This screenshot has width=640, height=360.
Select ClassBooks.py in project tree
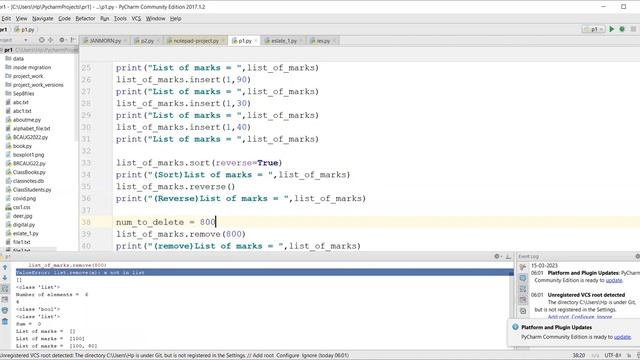click(29, 172)
